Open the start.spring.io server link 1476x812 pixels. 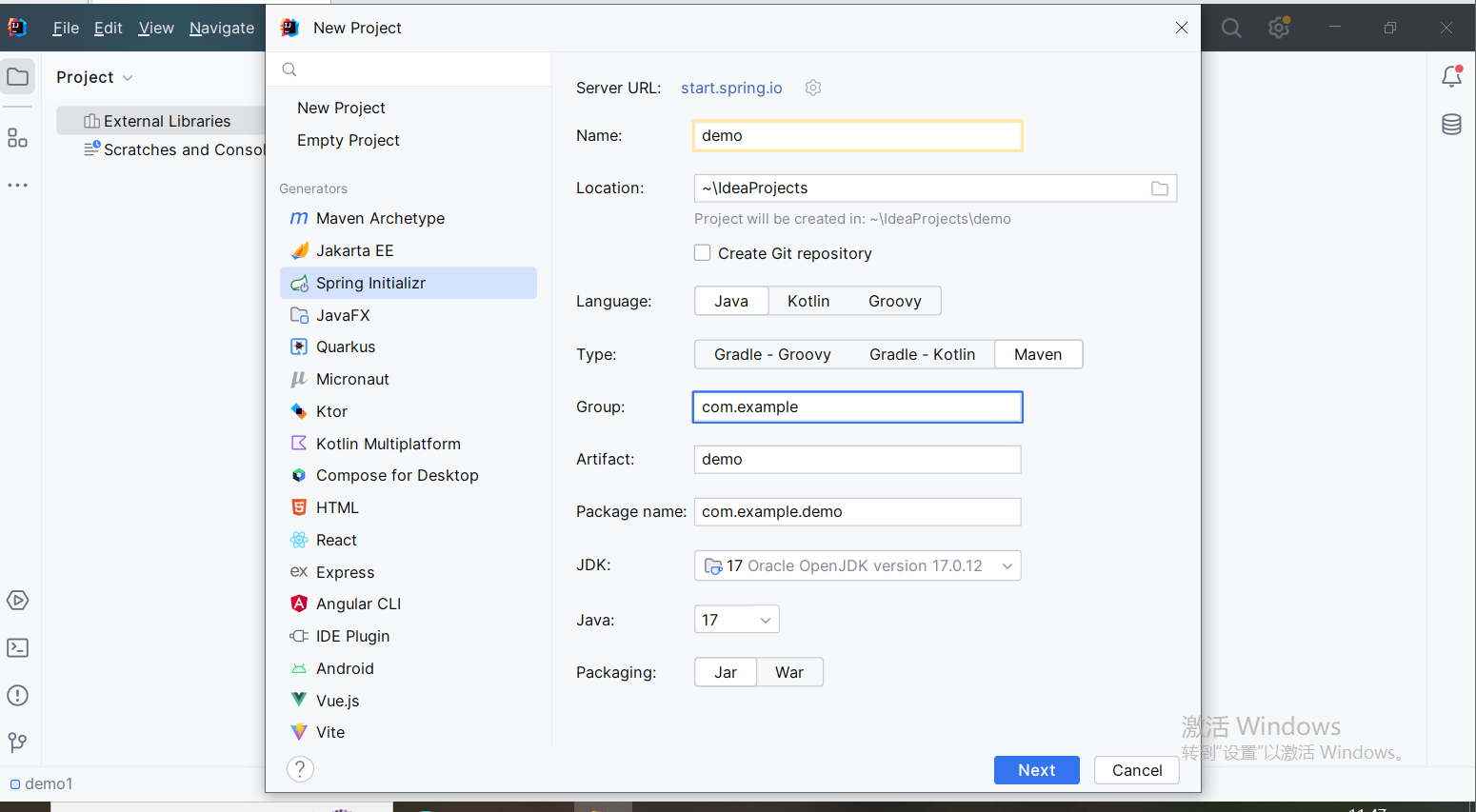click(x=731, y=88)
